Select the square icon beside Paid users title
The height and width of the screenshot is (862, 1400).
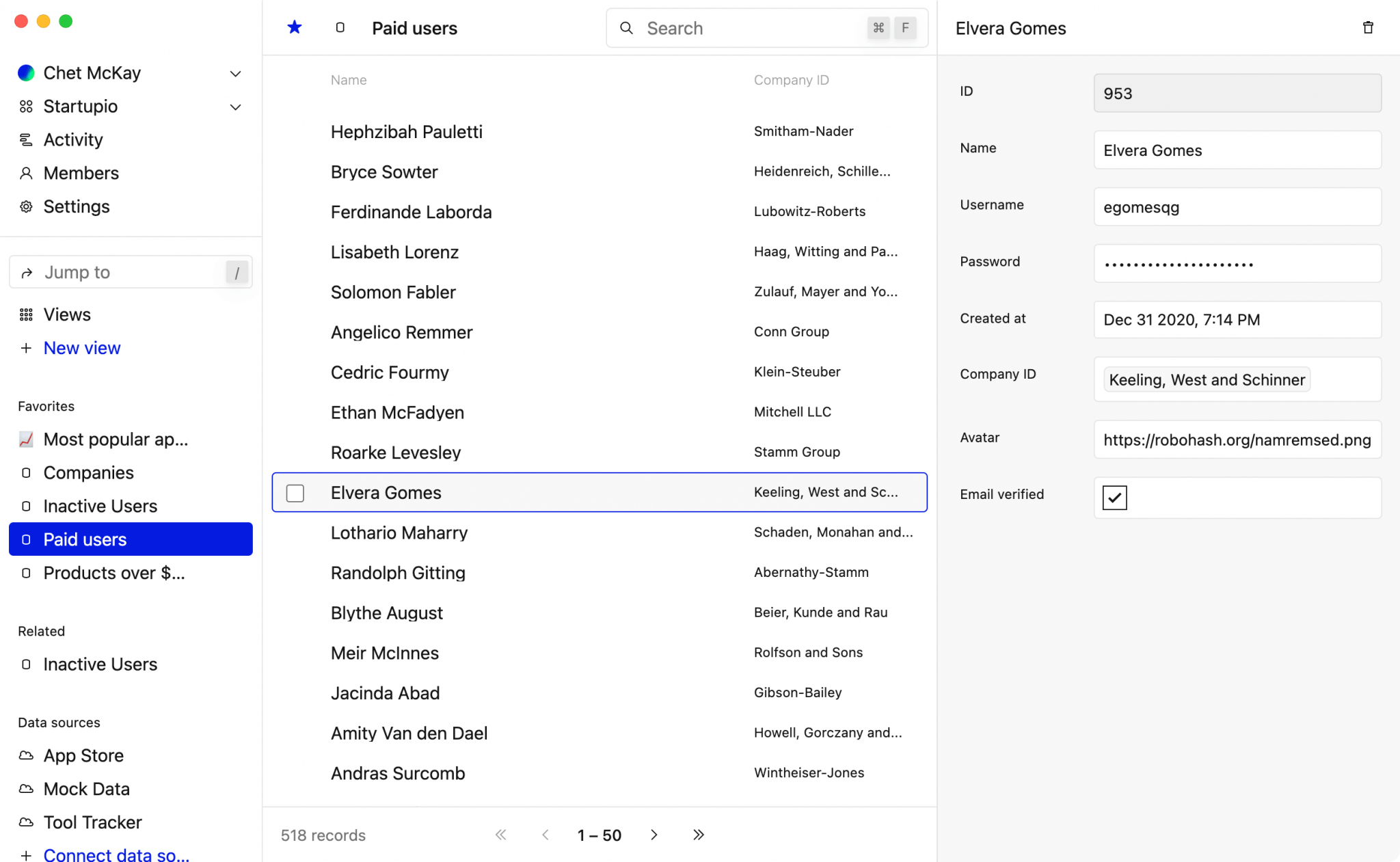pos(340,28)
